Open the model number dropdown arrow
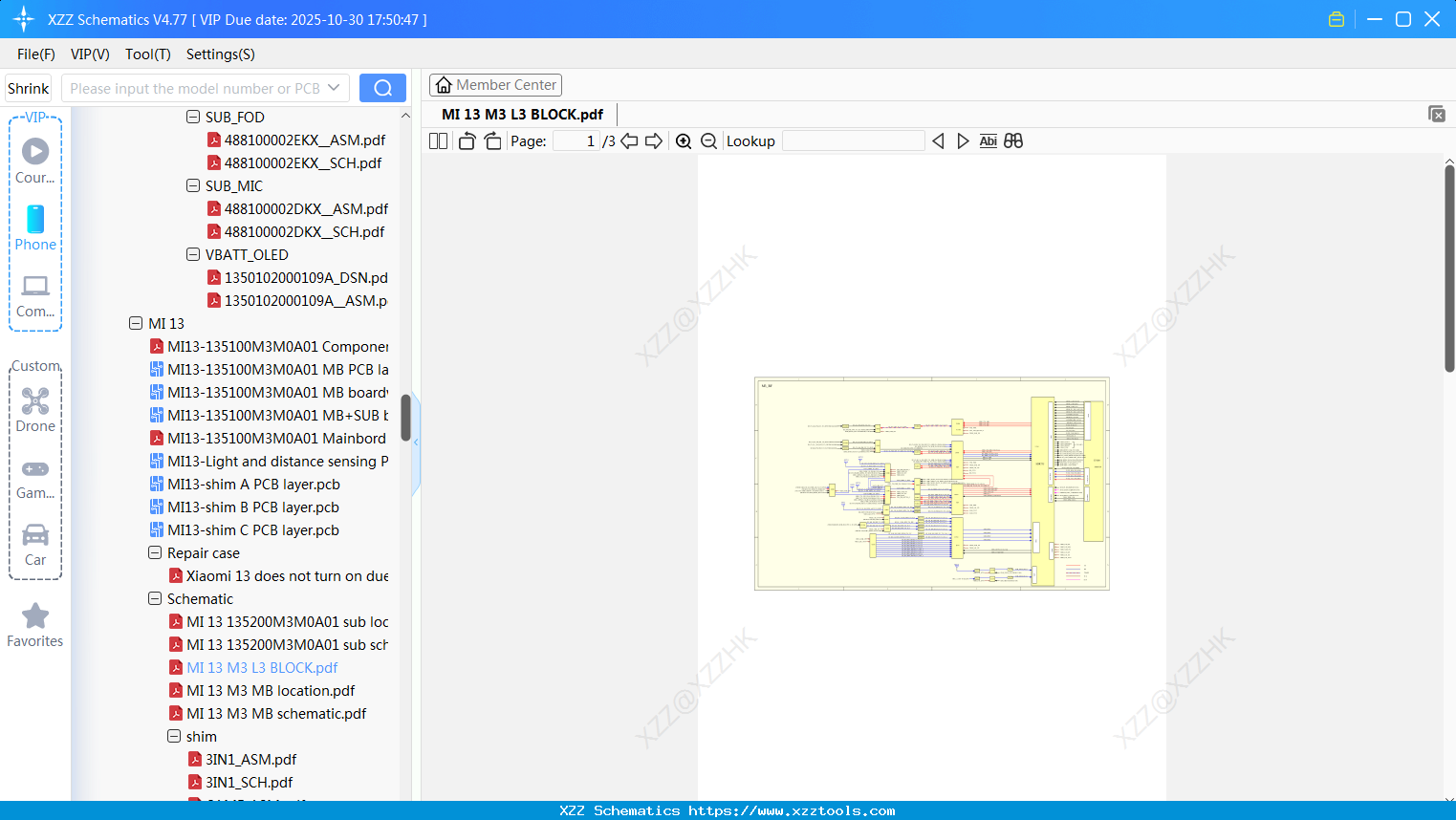 point(334,88)
